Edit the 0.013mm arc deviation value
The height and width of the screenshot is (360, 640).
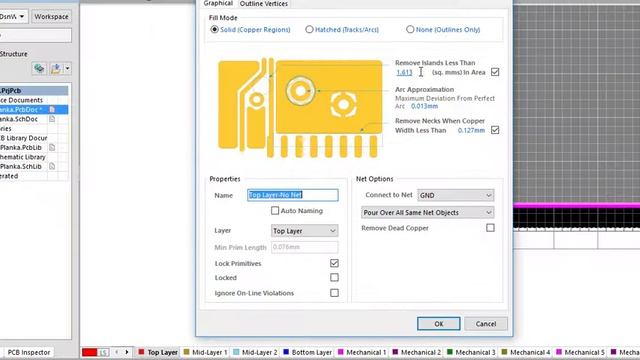tap(424, 106)
